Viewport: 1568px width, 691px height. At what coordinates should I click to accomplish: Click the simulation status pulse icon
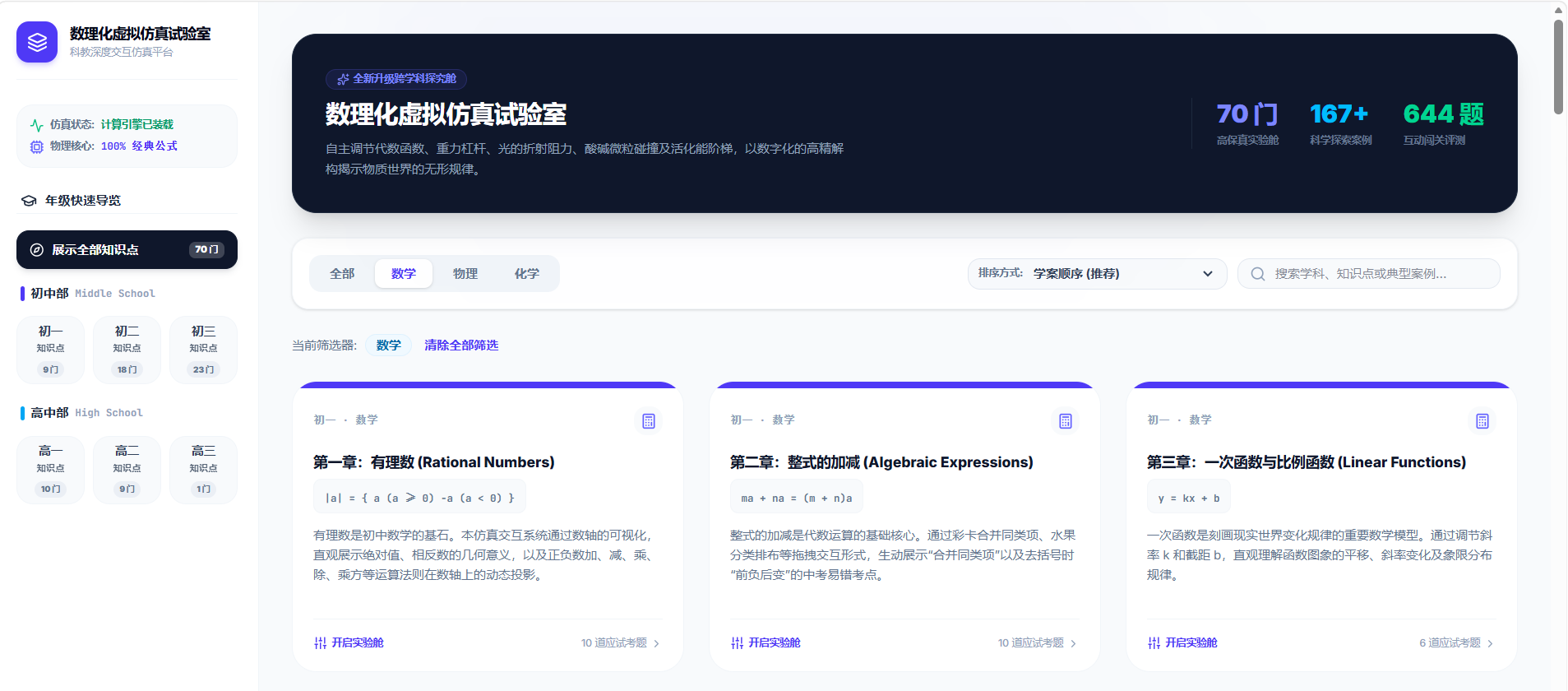point(37,125)
